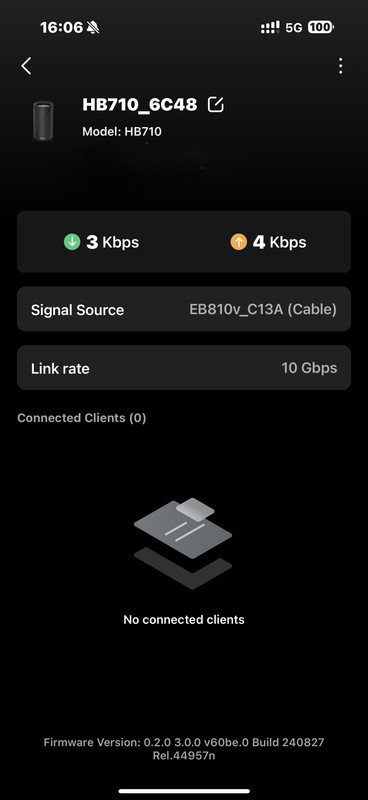Tap the battery 100 indicator
The height and width of the screenshot is (800, 368).
321,28
